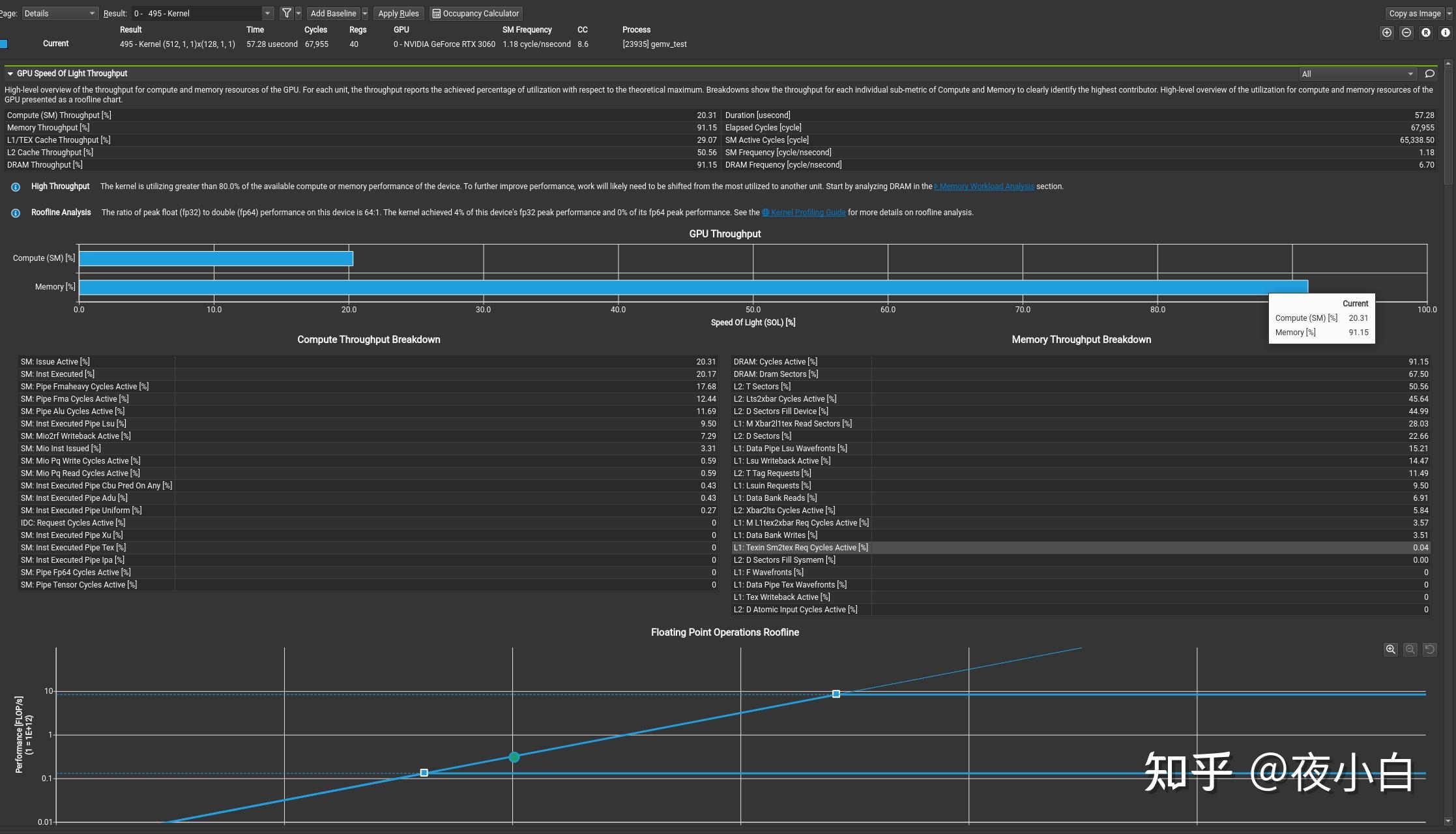Viewport: 1456px width, 834px height.
Task: Click the circled R reset icon
Action: [1425, 33]
